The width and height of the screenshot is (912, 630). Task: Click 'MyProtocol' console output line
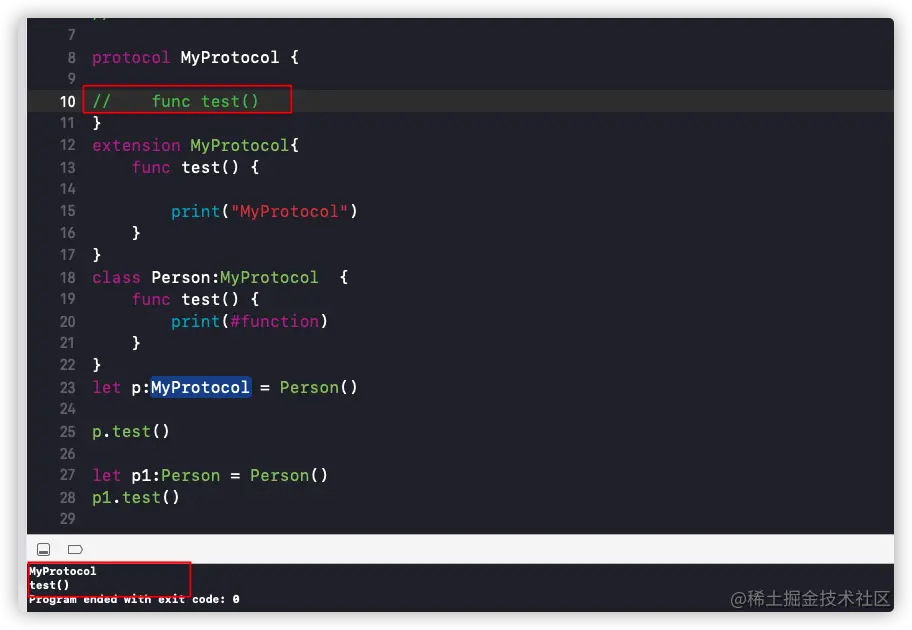[63, 571]
